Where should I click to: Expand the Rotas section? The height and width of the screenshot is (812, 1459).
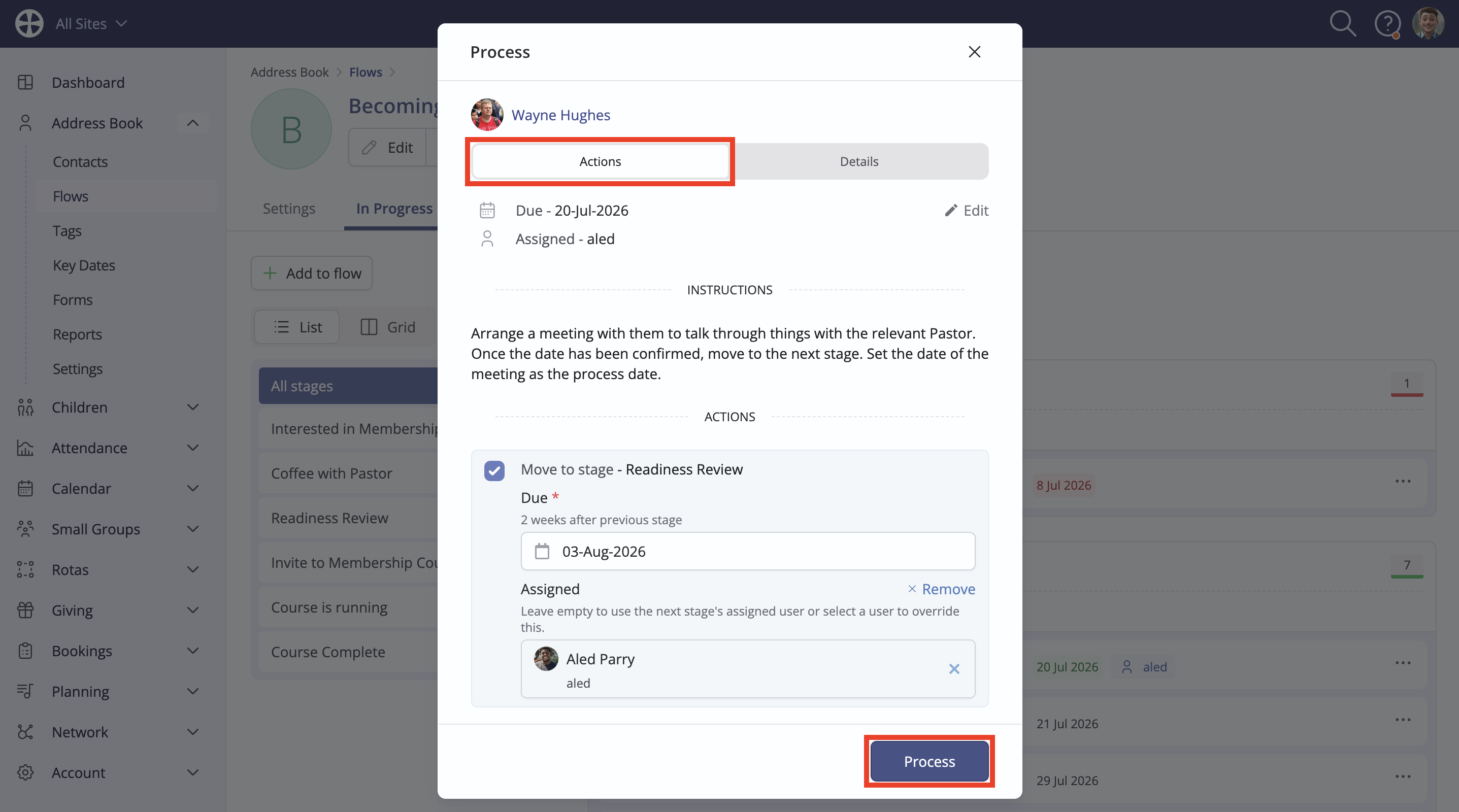pyautogui.click(x=192, y=569)
